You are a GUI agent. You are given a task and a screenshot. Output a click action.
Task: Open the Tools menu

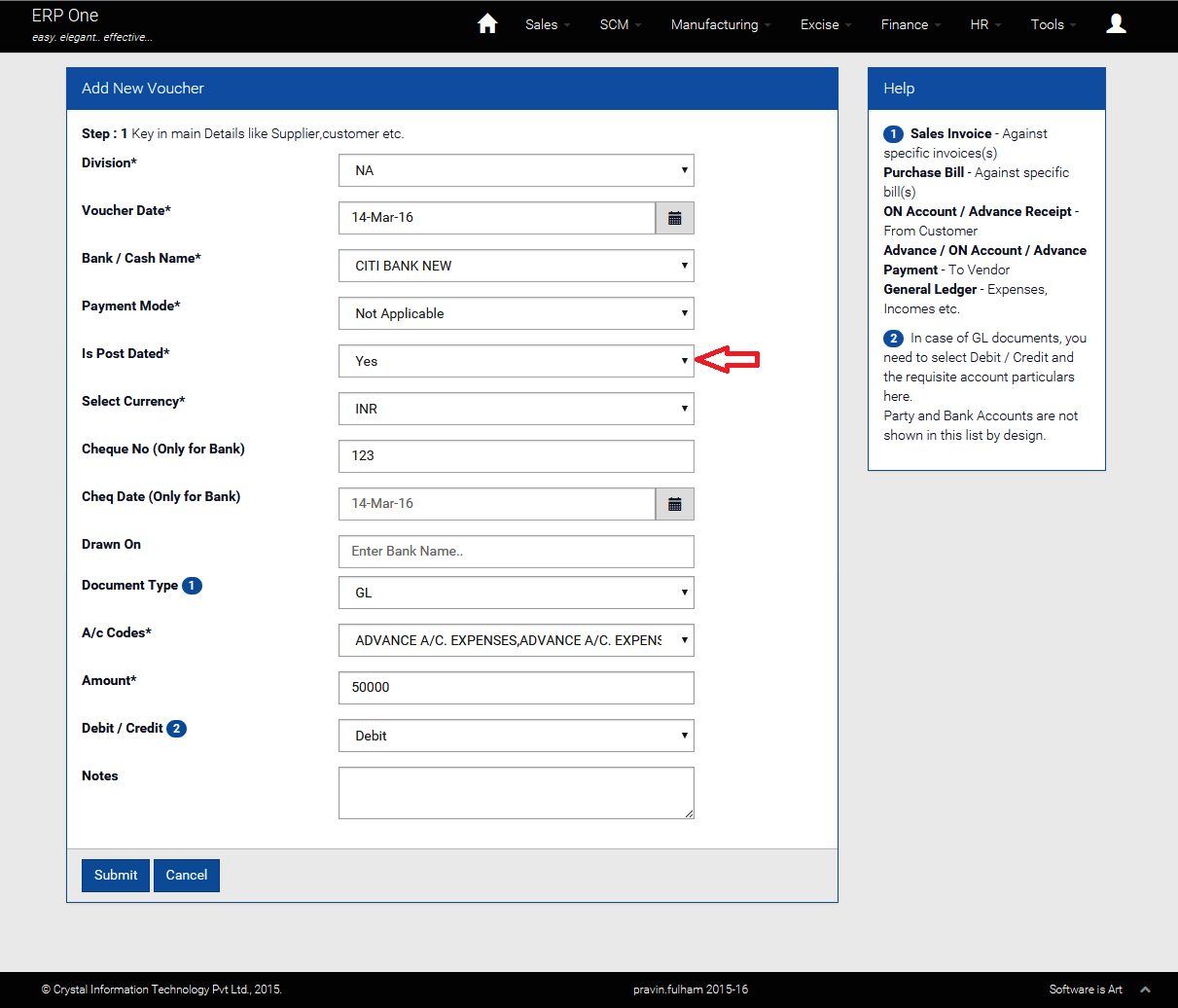pos(1053,24)
